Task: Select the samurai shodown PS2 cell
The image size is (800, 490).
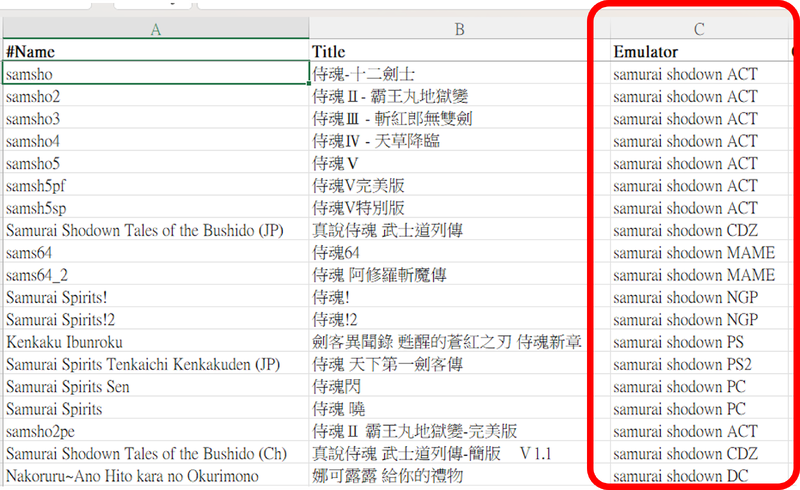Action: point(699,364)
